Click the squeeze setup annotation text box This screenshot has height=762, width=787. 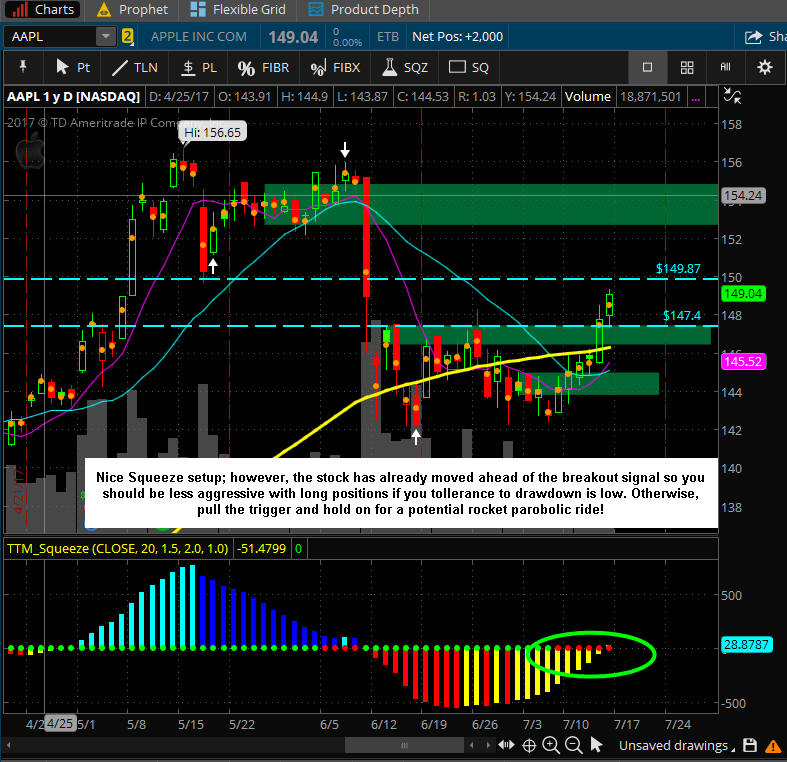(x=401, y=493)
